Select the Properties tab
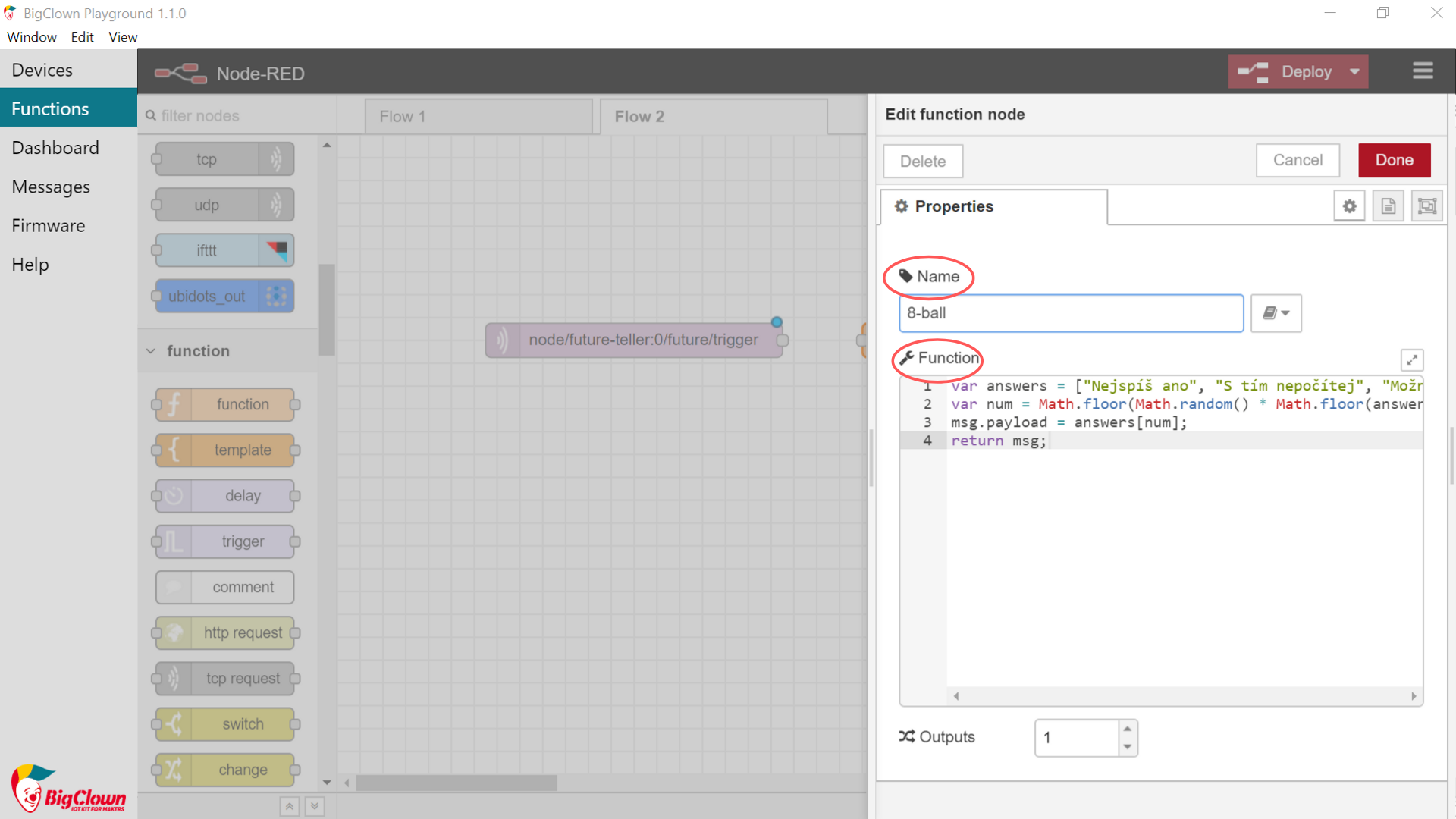 993,206
